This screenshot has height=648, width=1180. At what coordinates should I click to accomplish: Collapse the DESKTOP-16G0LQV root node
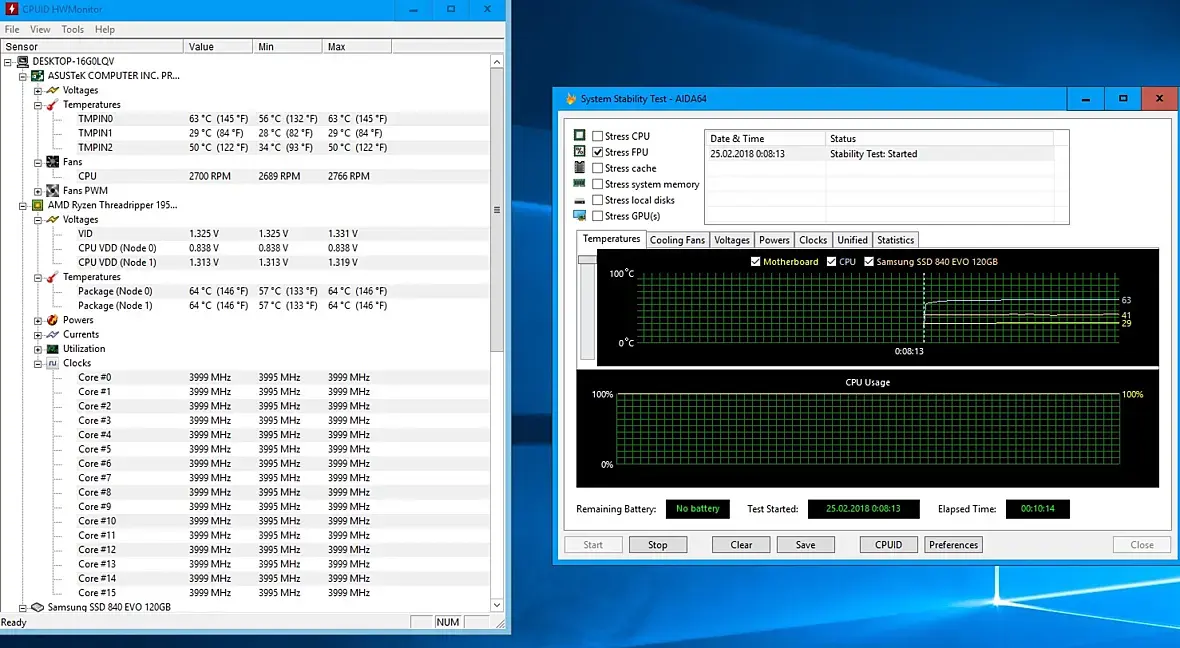tap(8, 62)
